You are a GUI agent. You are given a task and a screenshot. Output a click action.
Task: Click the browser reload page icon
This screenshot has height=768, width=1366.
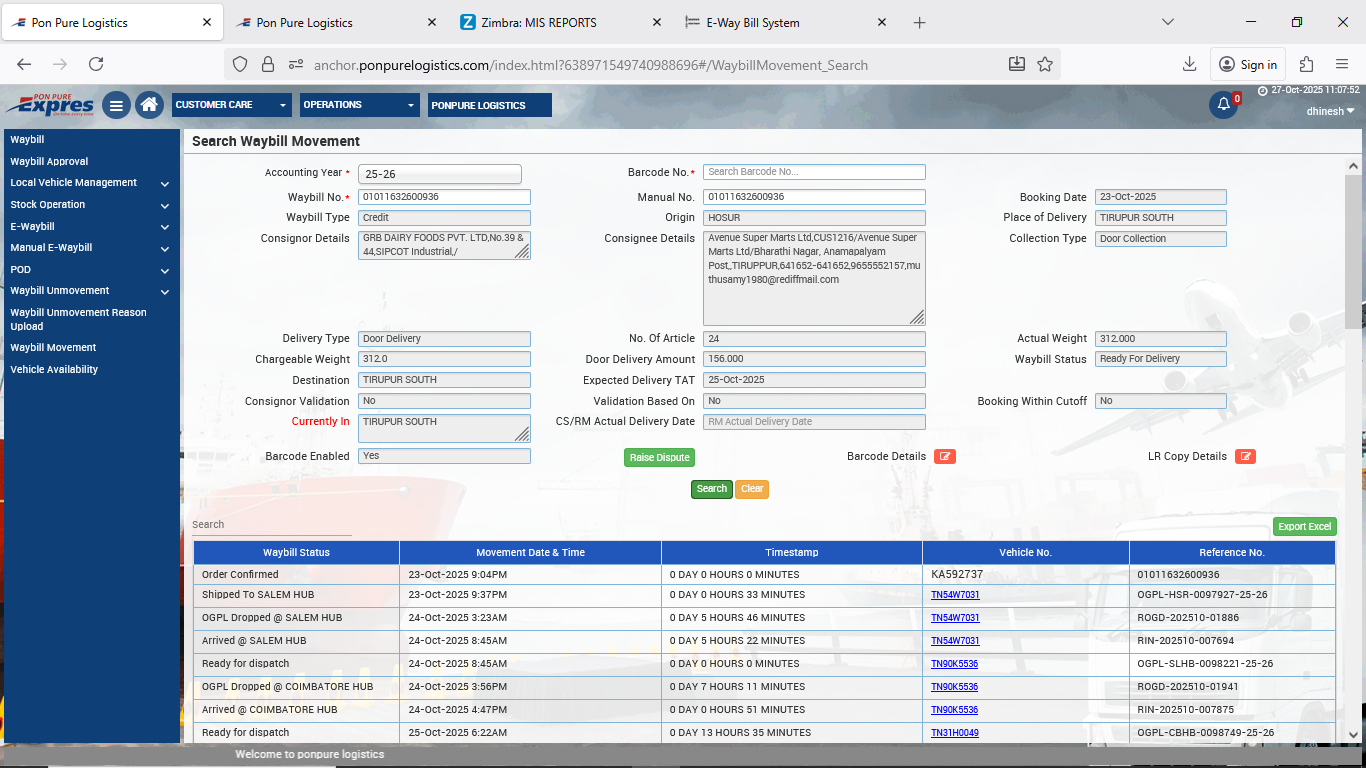[x=96, y=64]
